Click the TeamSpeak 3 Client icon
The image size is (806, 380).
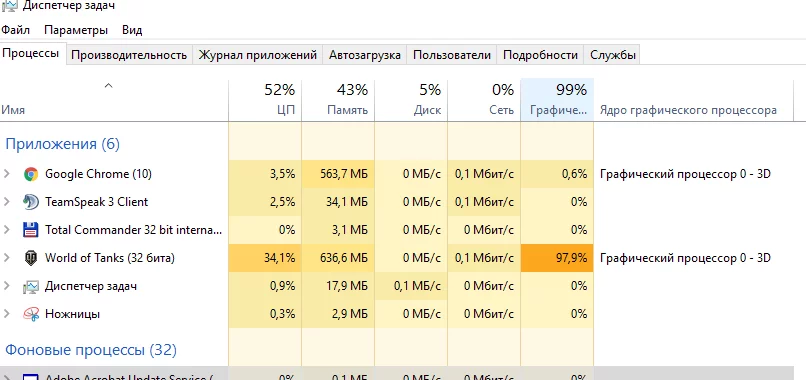pyautogui.click(x=31, y=202)
